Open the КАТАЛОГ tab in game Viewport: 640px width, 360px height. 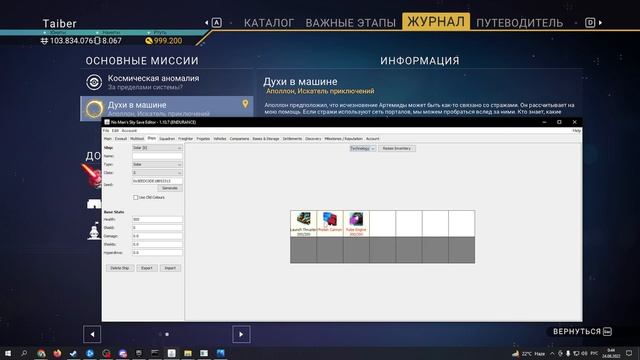coord(269,23)
